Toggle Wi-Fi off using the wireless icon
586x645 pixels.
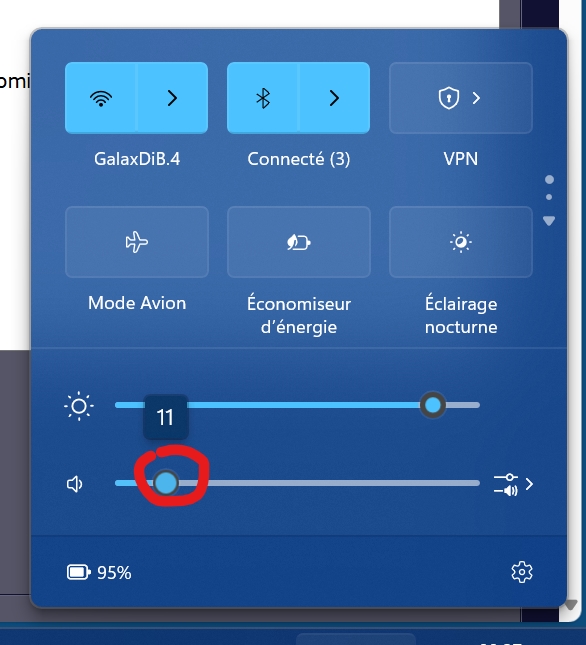click(x=100, y=98)
